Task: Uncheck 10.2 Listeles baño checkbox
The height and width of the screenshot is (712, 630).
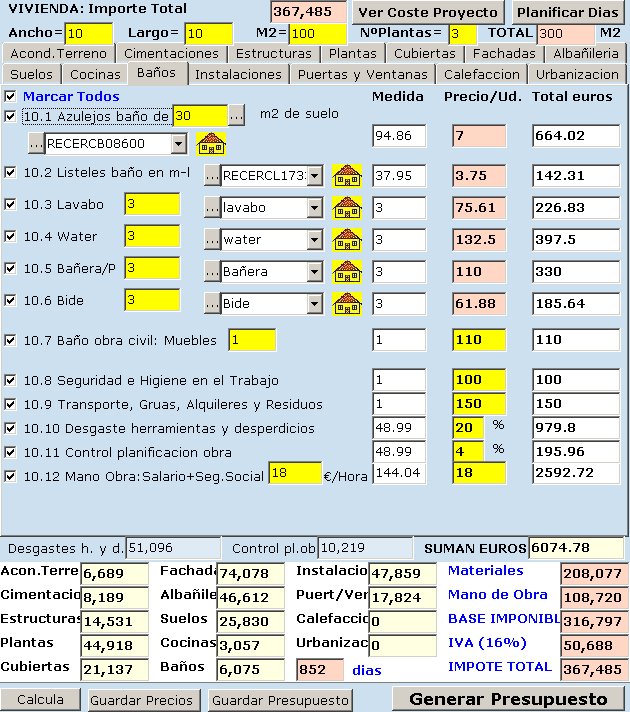Action: (x=10, y=173)
